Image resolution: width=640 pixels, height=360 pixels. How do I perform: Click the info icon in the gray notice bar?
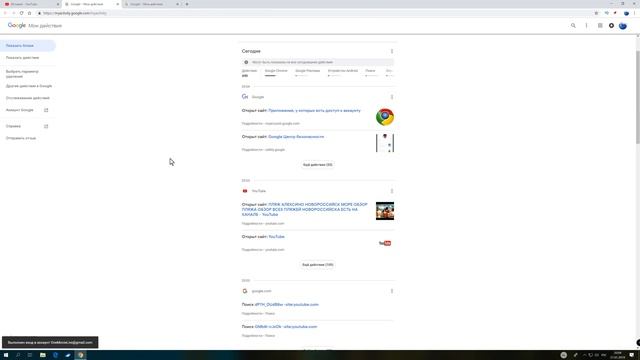tap(246, 62)
